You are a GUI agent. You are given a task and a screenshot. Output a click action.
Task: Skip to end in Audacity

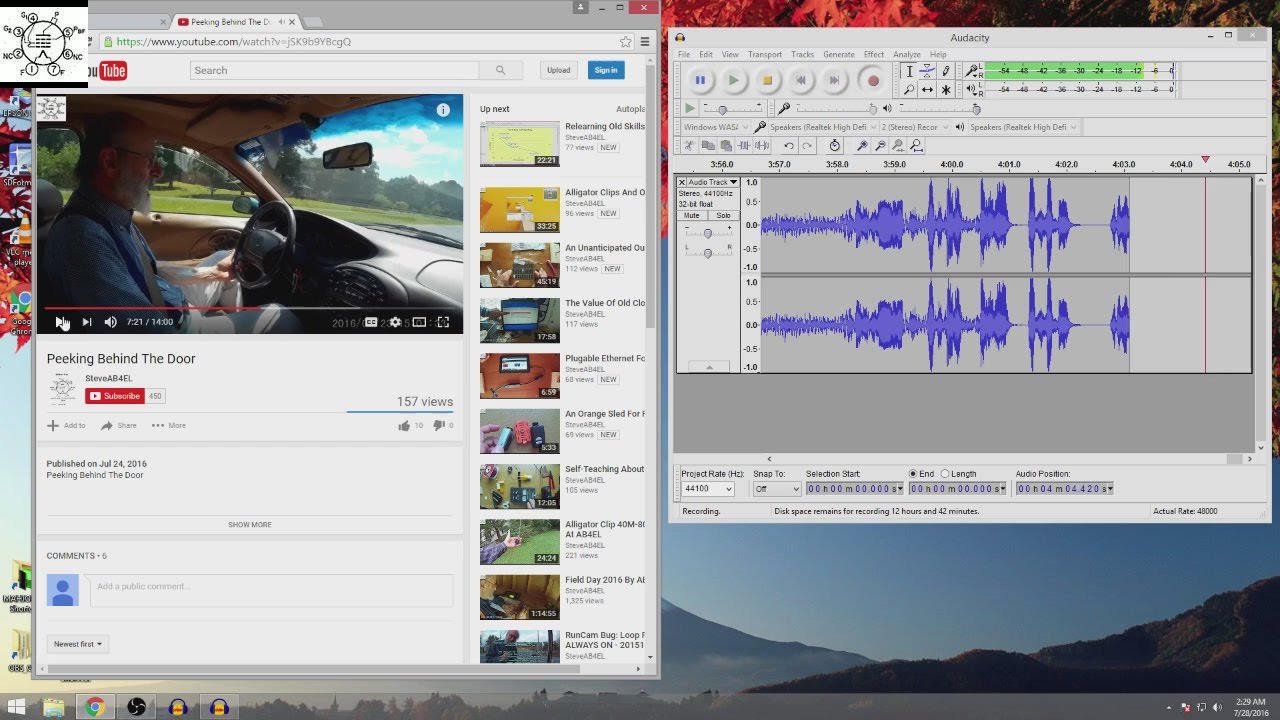click(x=834, y=80)
